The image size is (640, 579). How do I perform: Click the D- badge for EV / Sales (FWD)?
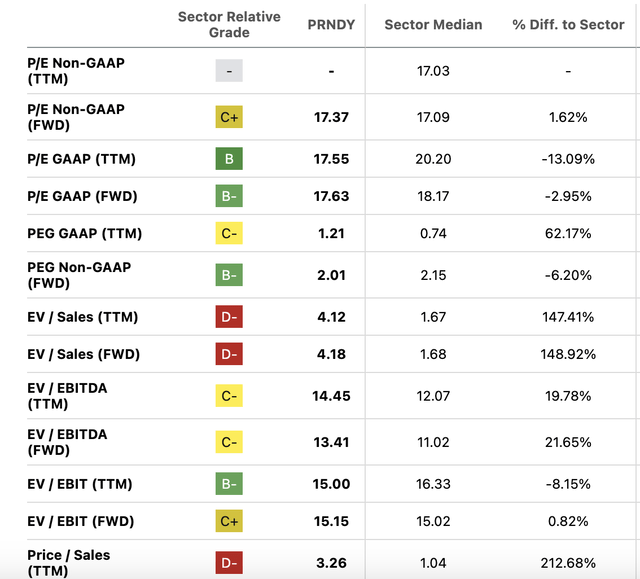(x=229, y=354)
